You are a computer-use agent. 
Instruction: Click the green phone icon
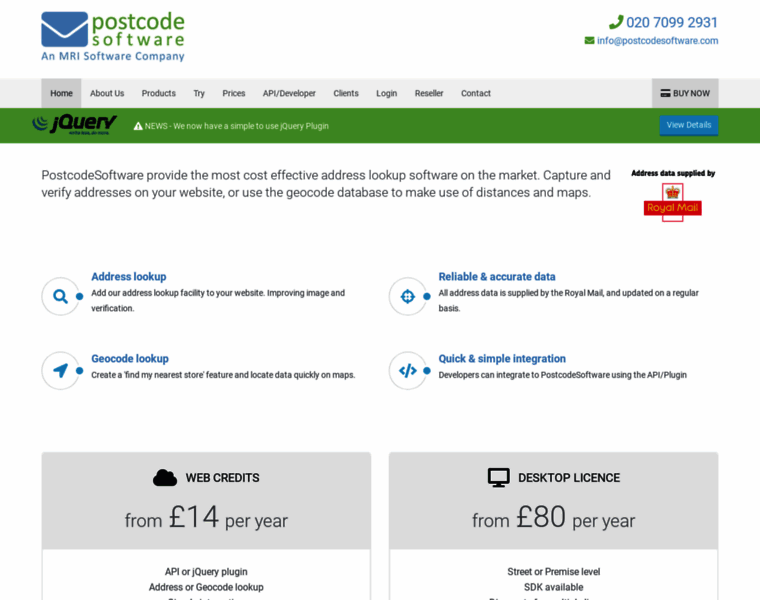tap(616, 22)
